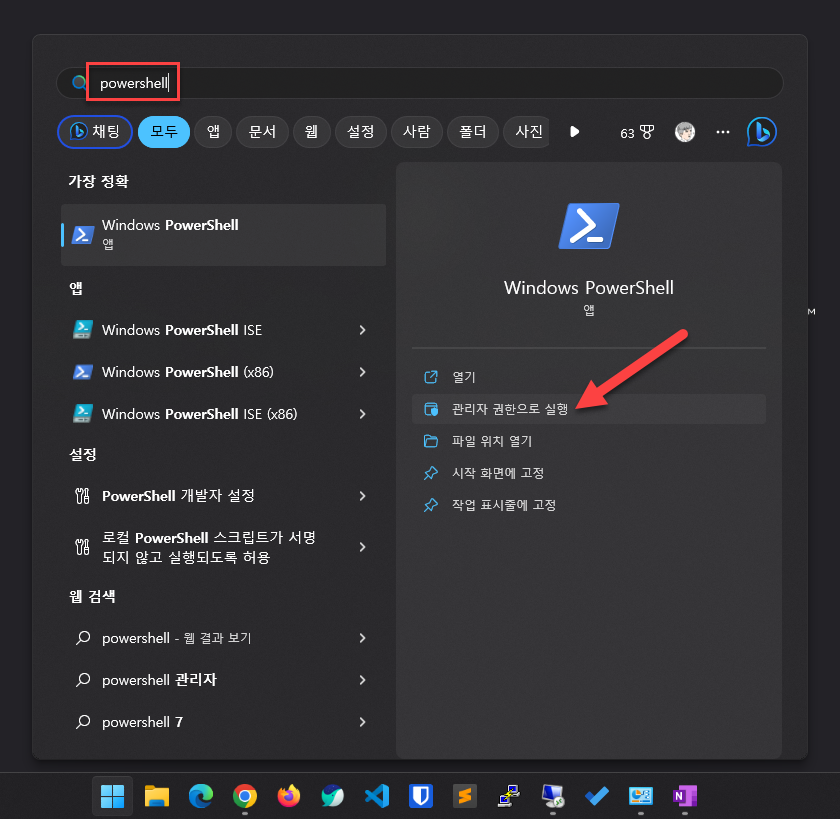Select the 모두 filter tab
840x819 pixels.
pos(164,132)
